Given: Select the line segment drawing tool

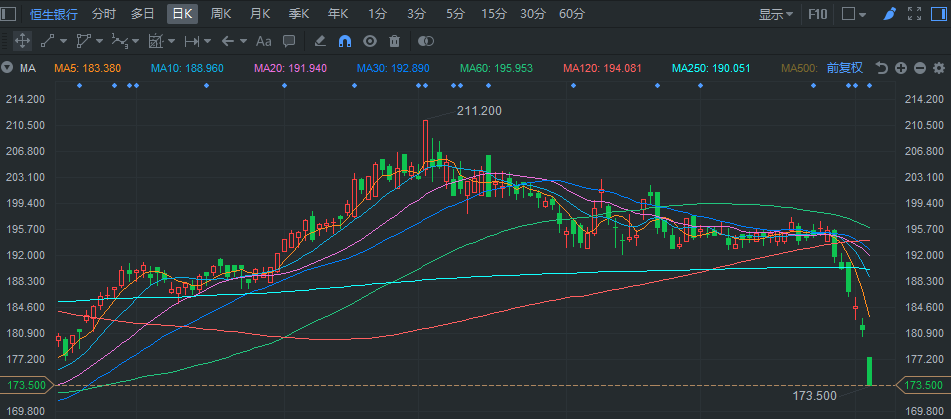Looking at the screenshot, I should [47, 41].
